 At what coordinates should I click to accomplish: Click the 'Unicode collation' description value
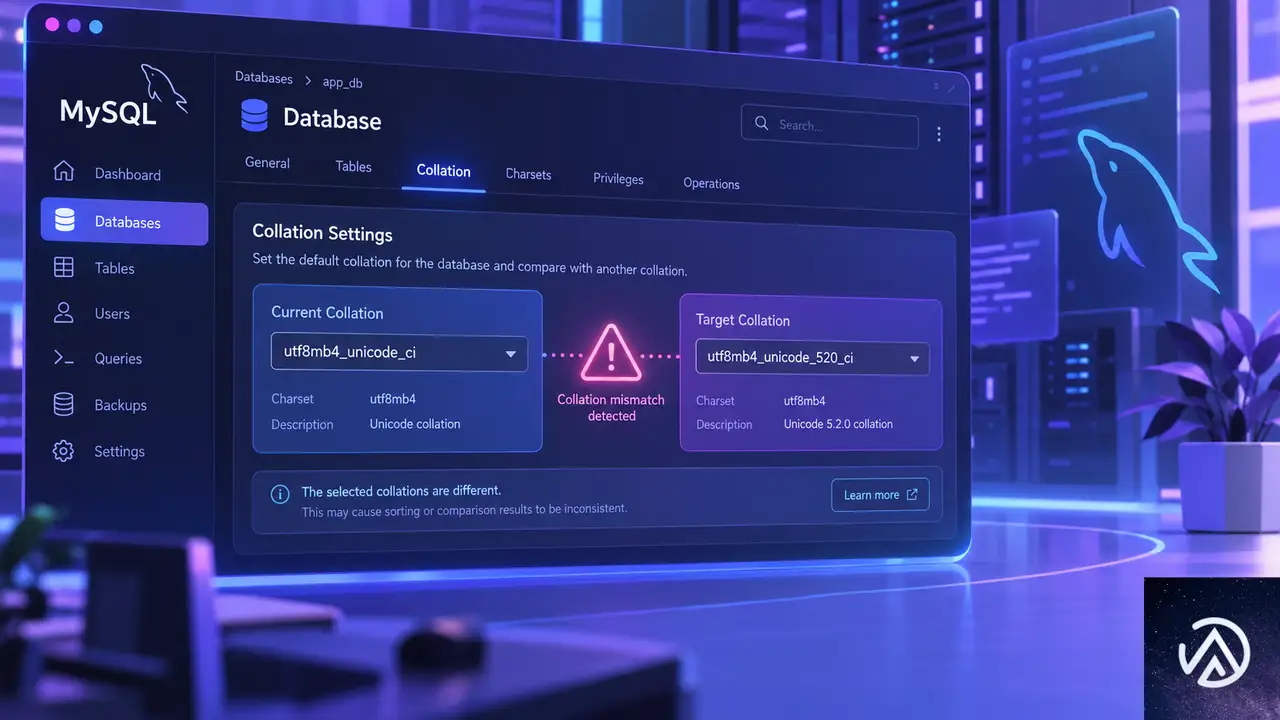(415, 424)
